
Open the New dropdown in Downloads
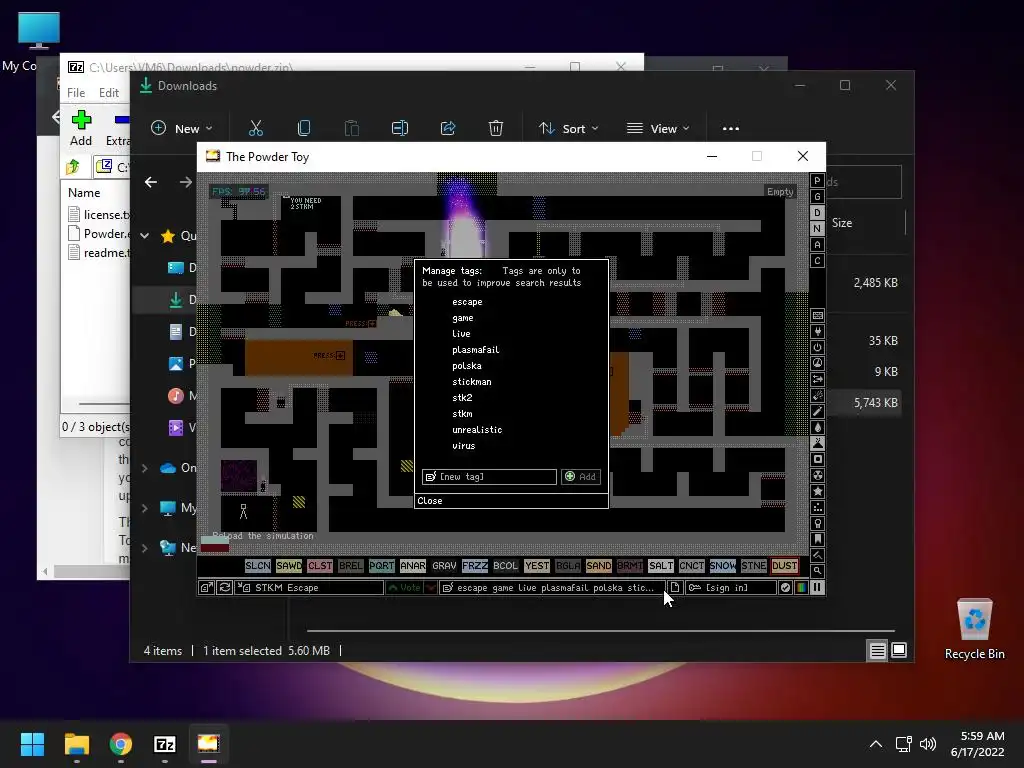(182, 129)
